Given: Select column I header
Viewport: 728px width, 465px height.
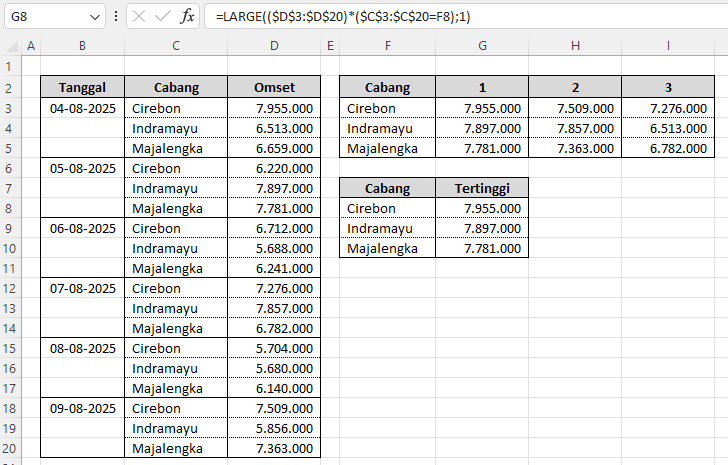Looking at the screenshot, I should pyautogui.click(x=668, y=45).
